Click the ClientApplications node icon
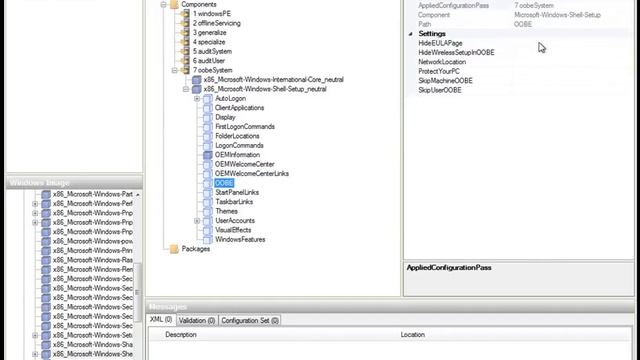This screenshot has height=360, width=640. click(x=208, y=108)
